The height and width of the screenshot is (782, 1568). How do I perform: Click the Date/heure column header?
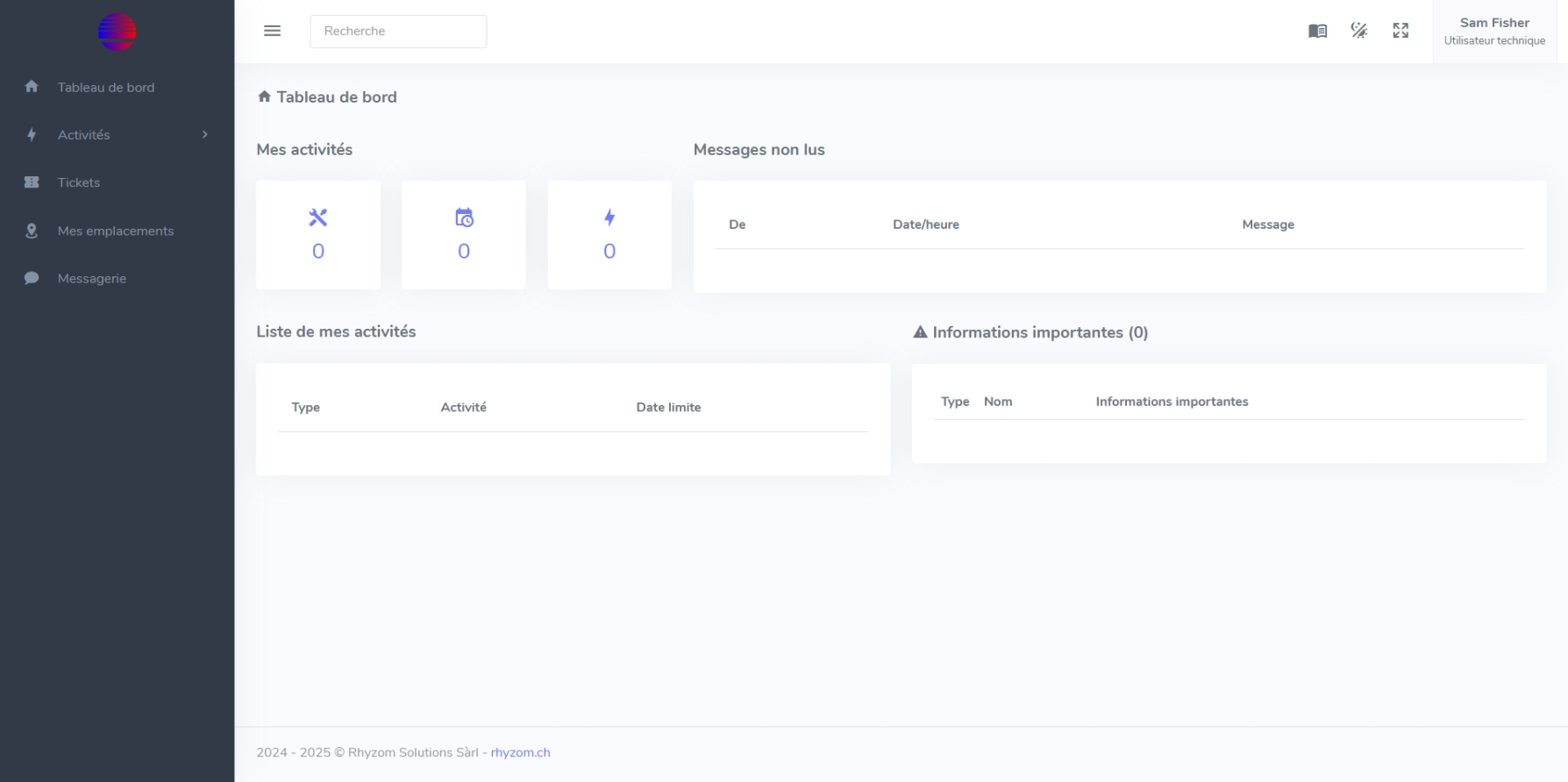click(x=925, y=224)
